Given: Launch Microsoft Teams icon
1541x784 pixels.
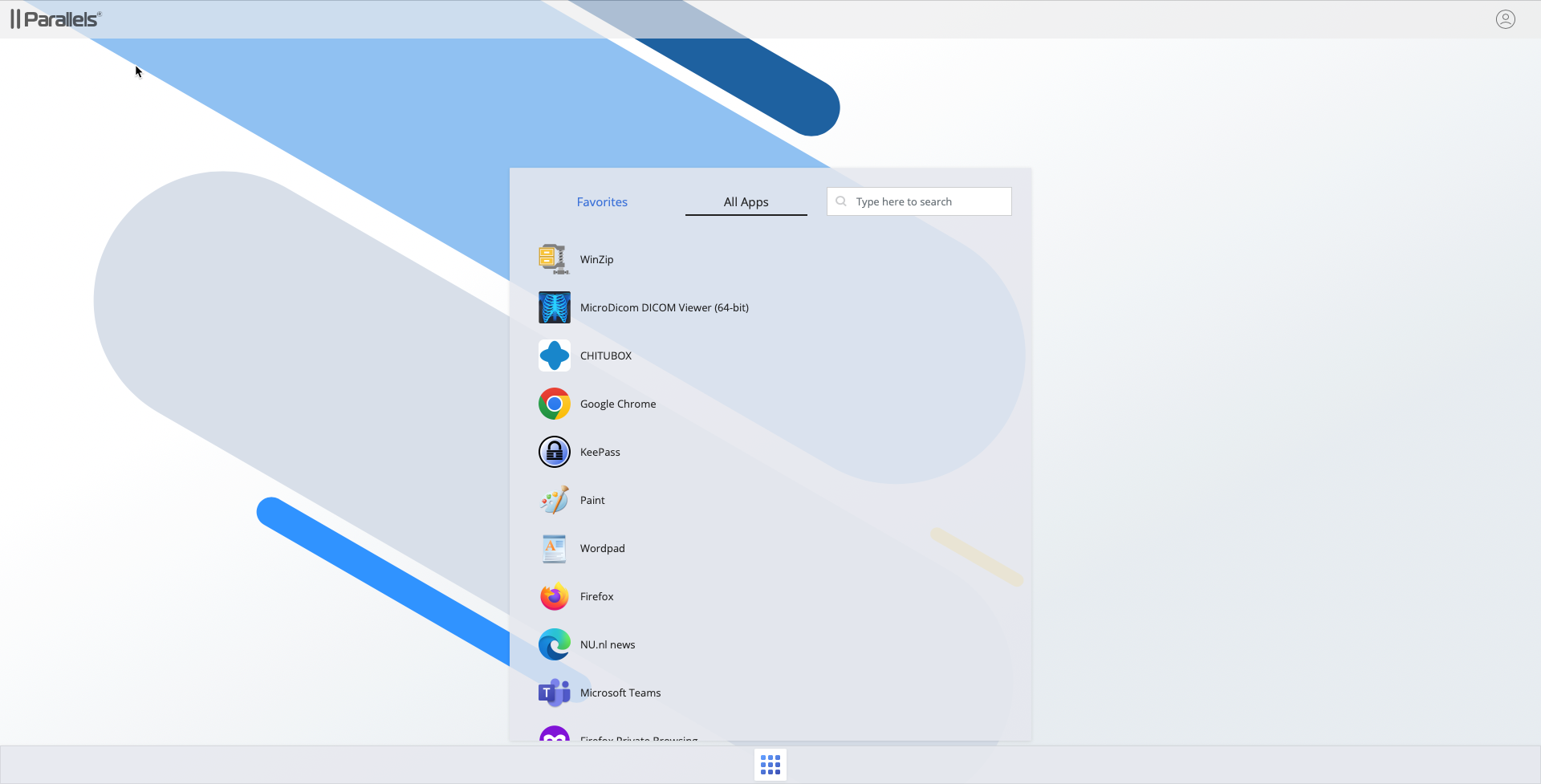Looking at the screenshot, I should point(554,693).
